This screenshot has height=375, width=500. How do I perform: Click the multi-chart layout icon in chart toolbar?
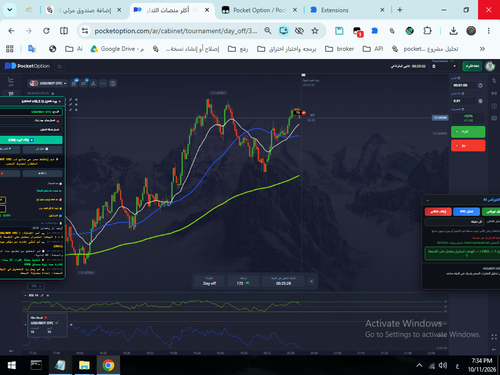pyautogui.click(x=113, y=83)
